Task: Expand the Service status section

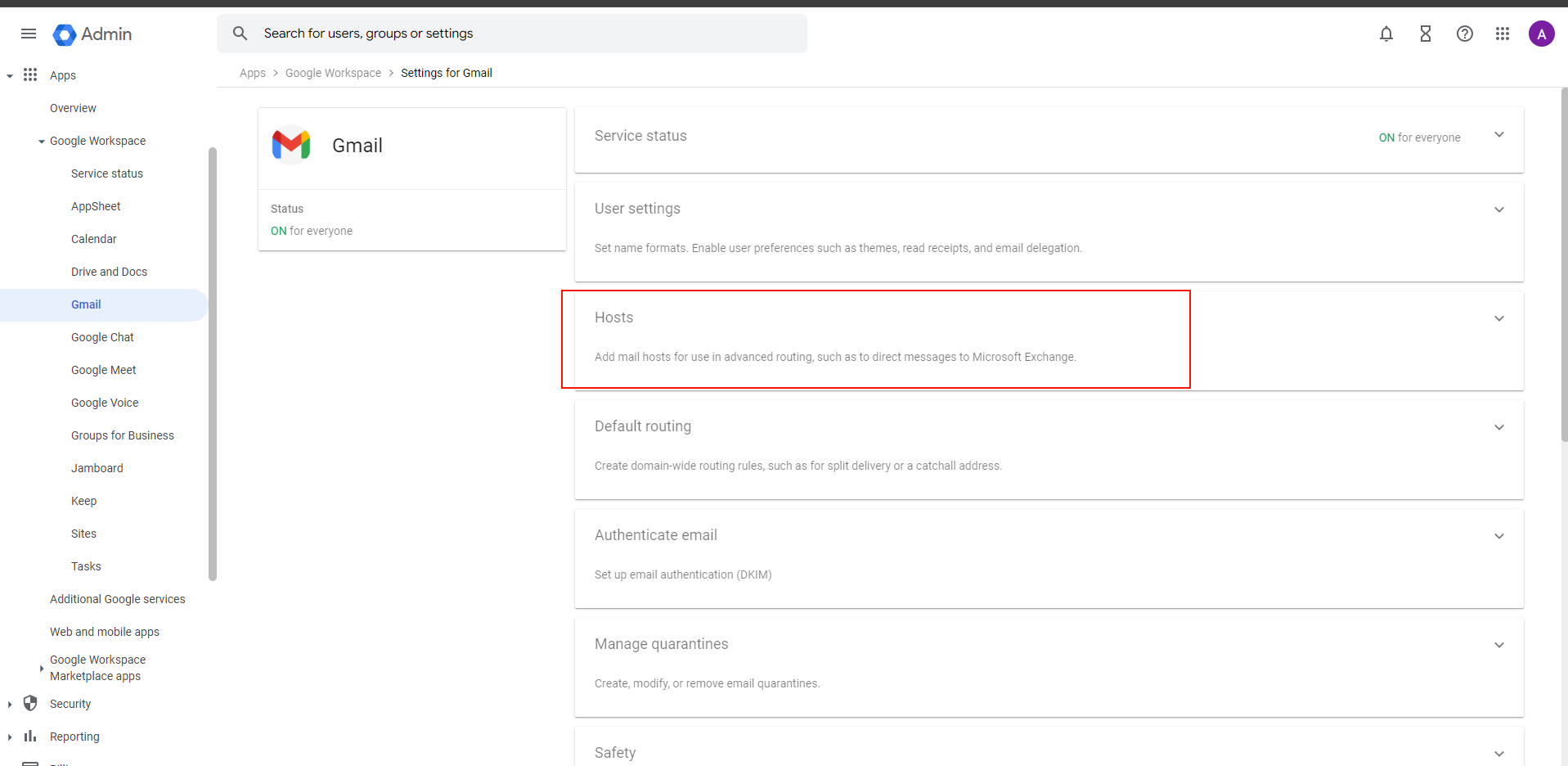Action: pos(1498,135)
